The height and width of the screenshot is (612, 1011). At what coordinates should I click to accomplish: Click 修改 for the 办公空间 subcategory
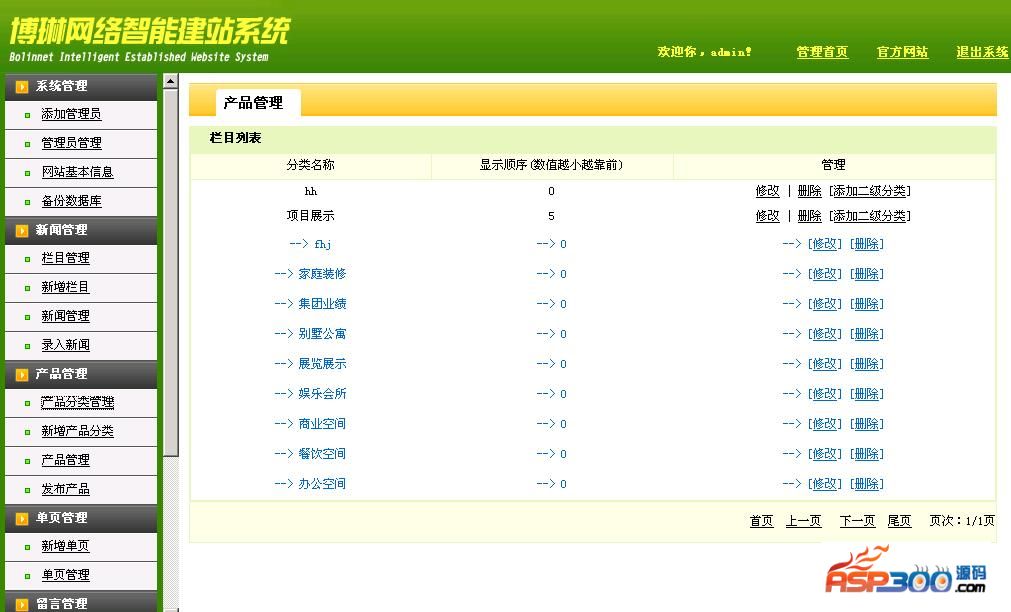[825, 484]
